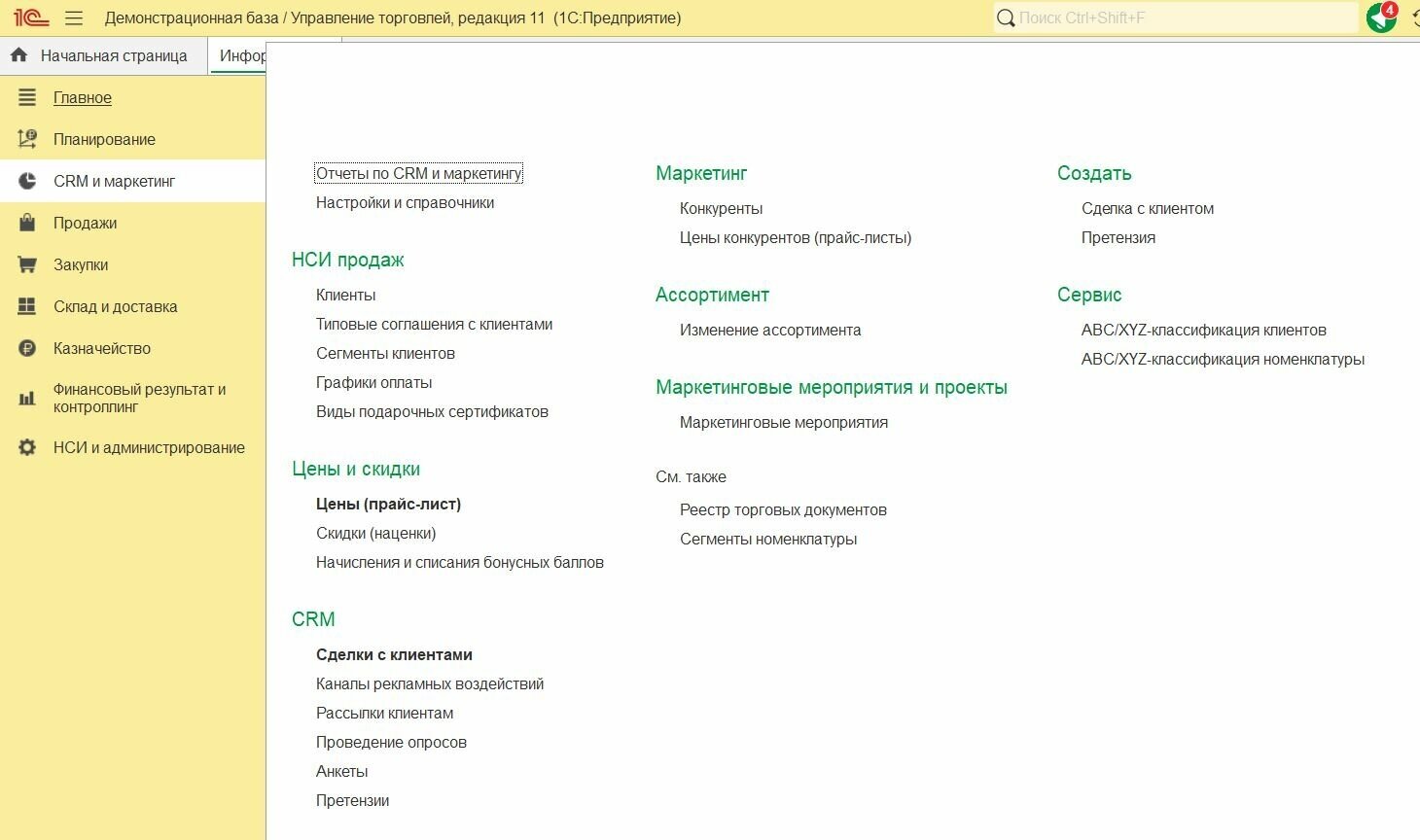Image resolution: width=1420 pixels, height=840 pixels.
Task: Click the Цены и скидки group heading
Action: pyautogui.click(x=356, y=469)
